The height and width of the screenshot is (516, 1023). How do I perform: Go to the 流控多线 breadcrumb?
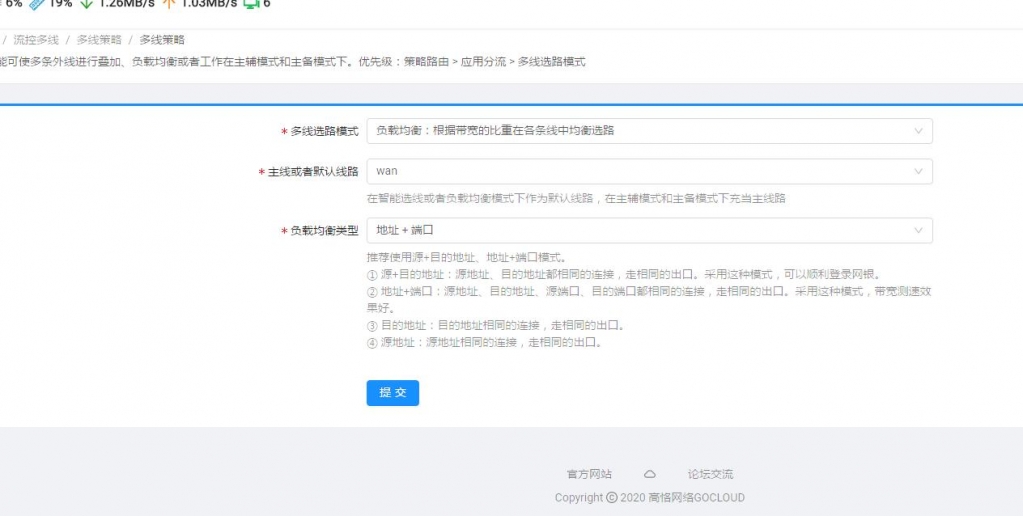36,40
